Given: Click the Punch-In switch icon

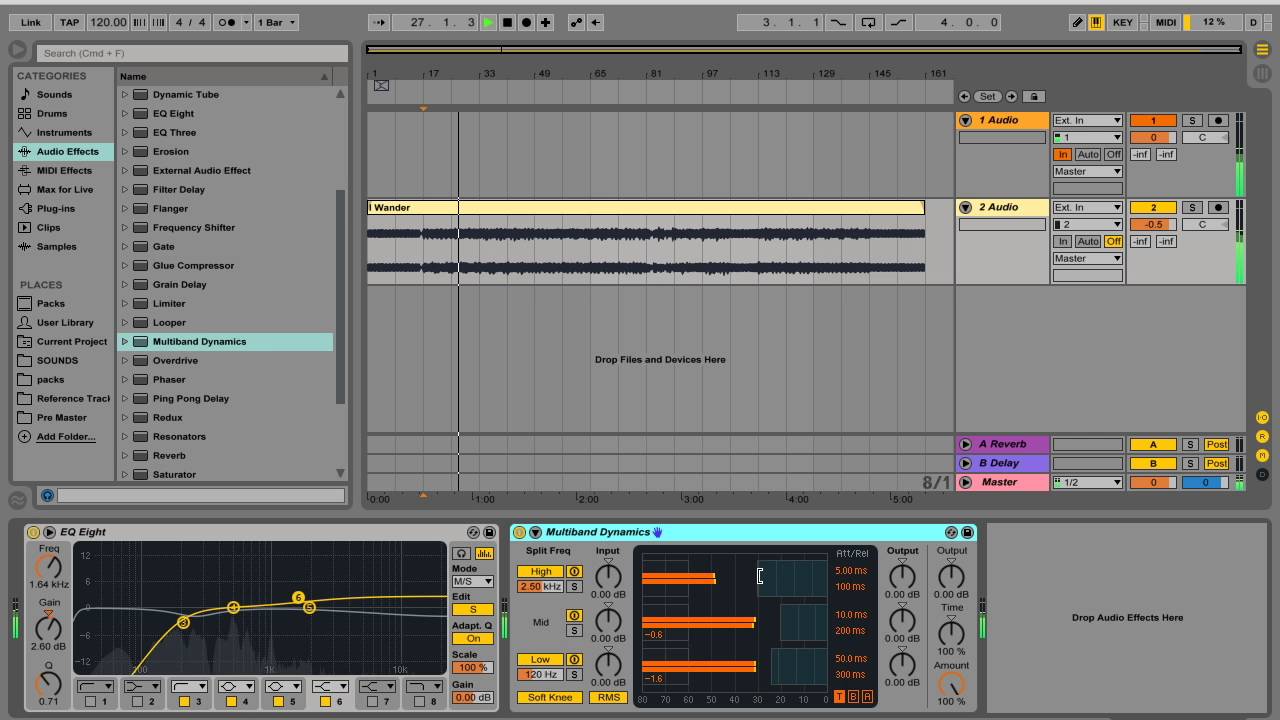Looking at the screenshot, I should (838, 22).
